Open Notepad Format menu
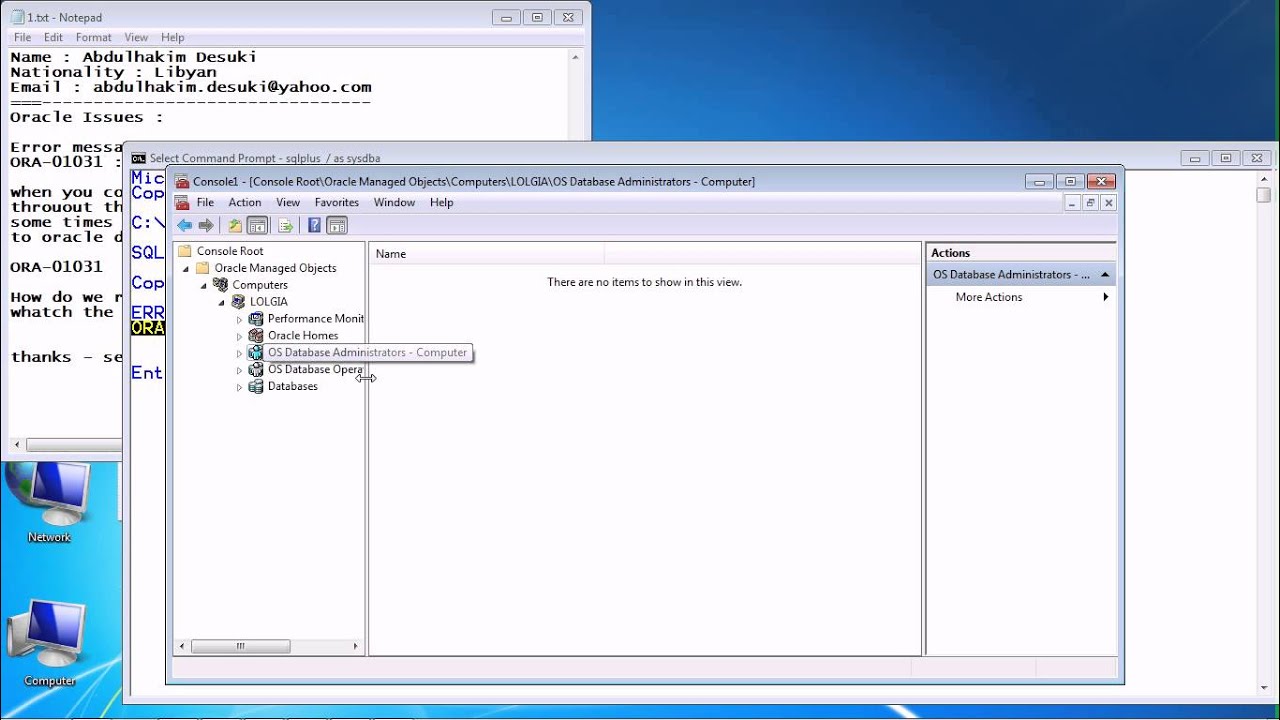The width and height of the screenshot is (1280, 720). point(94,37)
